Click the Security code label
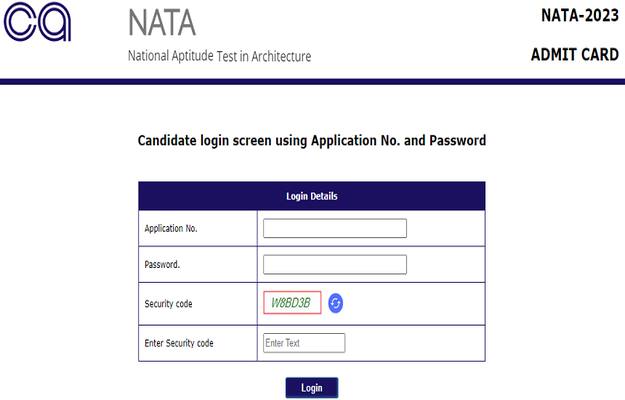625x400 pixels. click(x=168, y=304)
